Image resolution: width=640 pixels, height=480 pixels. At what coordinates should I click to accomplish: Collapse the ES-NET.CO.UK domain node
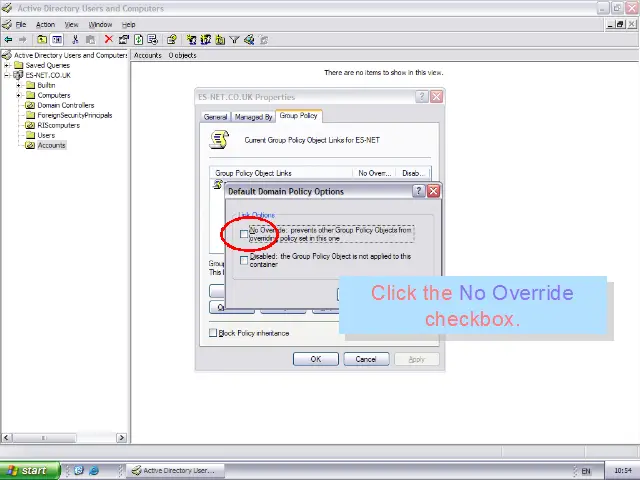coord(7,75)
